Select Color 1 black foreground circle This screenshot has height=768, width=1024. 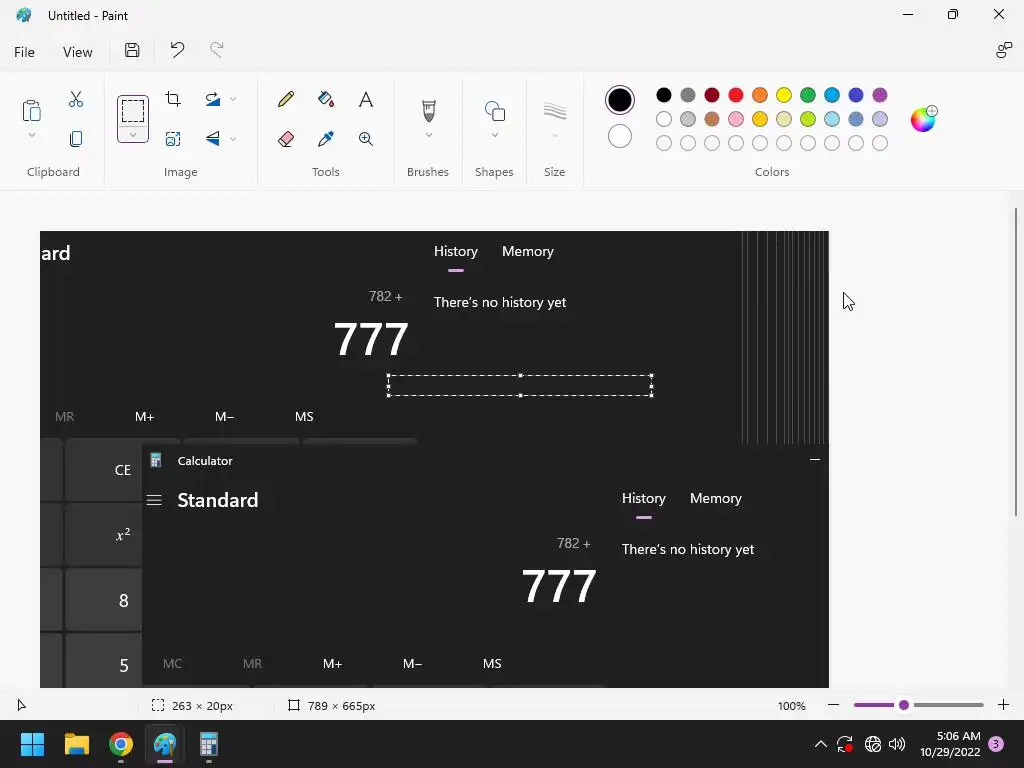[619, 99]
